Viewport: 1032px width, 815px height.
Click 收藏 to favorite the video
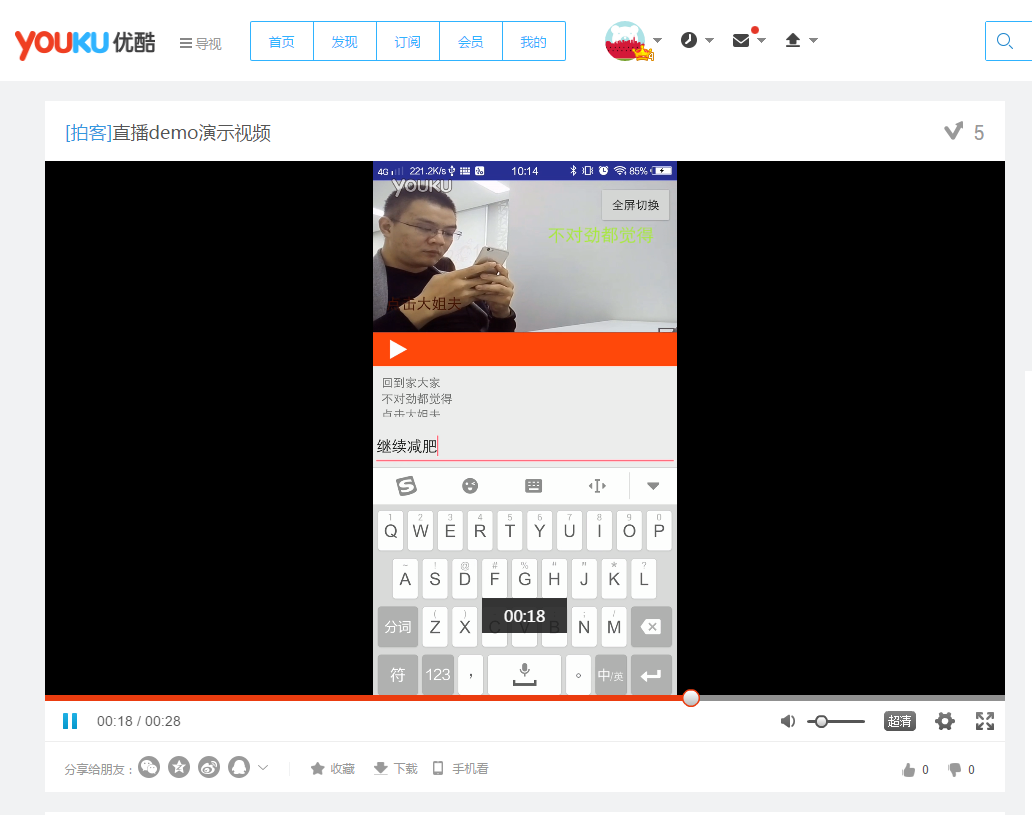tap(332, 768)
